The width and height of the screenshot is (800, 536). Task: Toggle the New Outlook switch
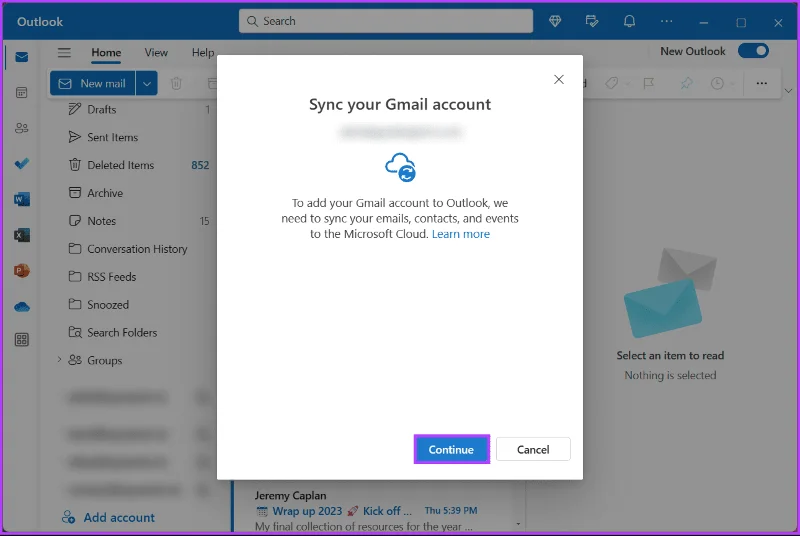coord(753,51)
